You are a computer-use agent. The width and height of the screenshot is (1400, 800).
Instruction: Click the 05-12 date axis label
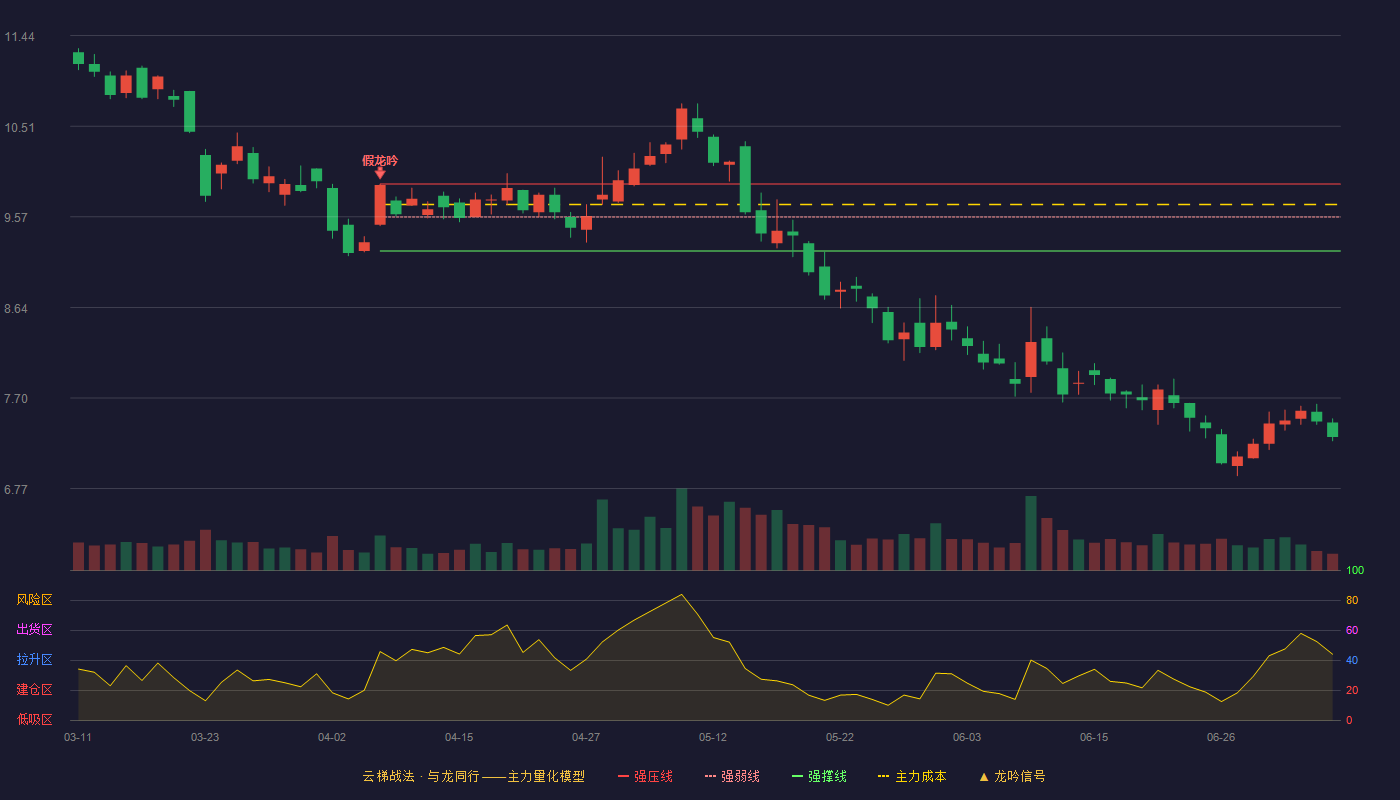(x=713, y=737)
